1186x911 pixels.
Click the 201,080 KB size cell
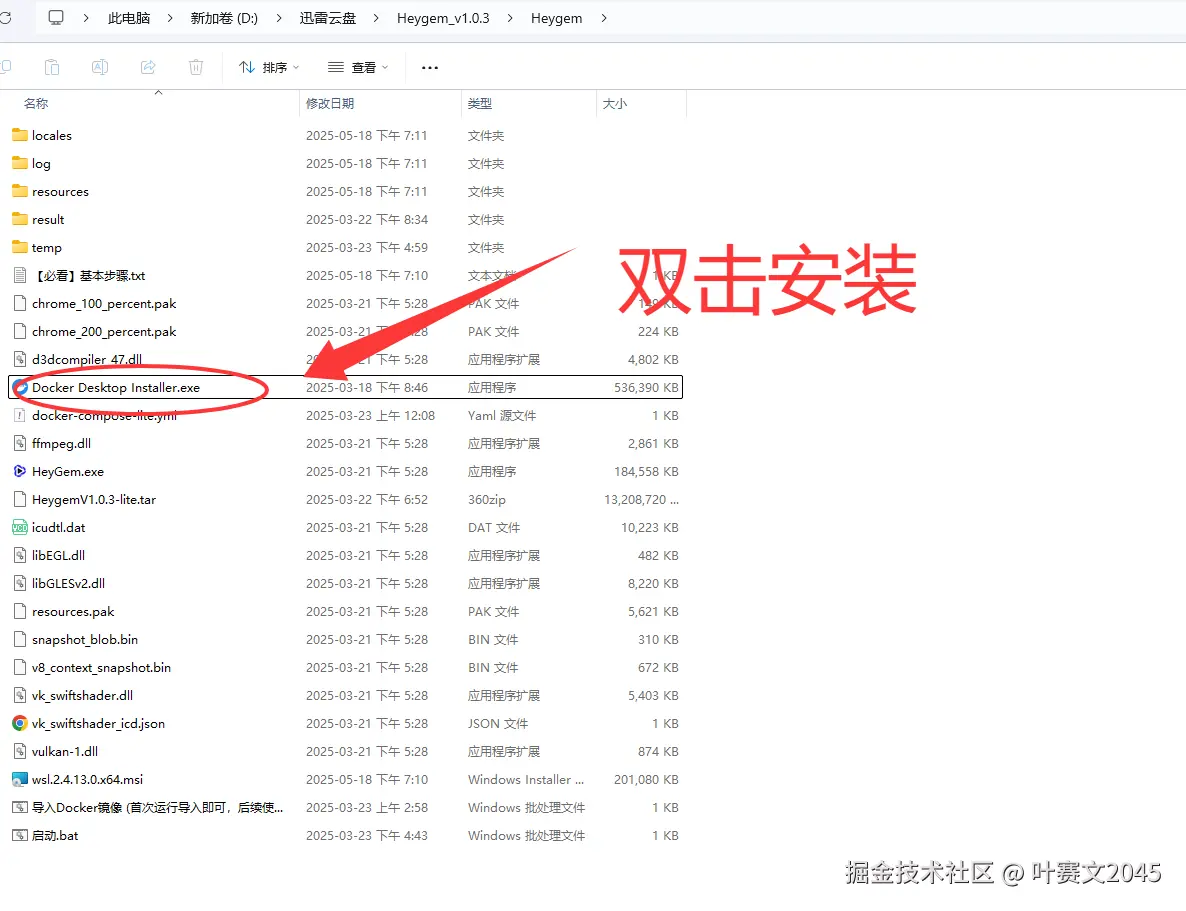646,779
